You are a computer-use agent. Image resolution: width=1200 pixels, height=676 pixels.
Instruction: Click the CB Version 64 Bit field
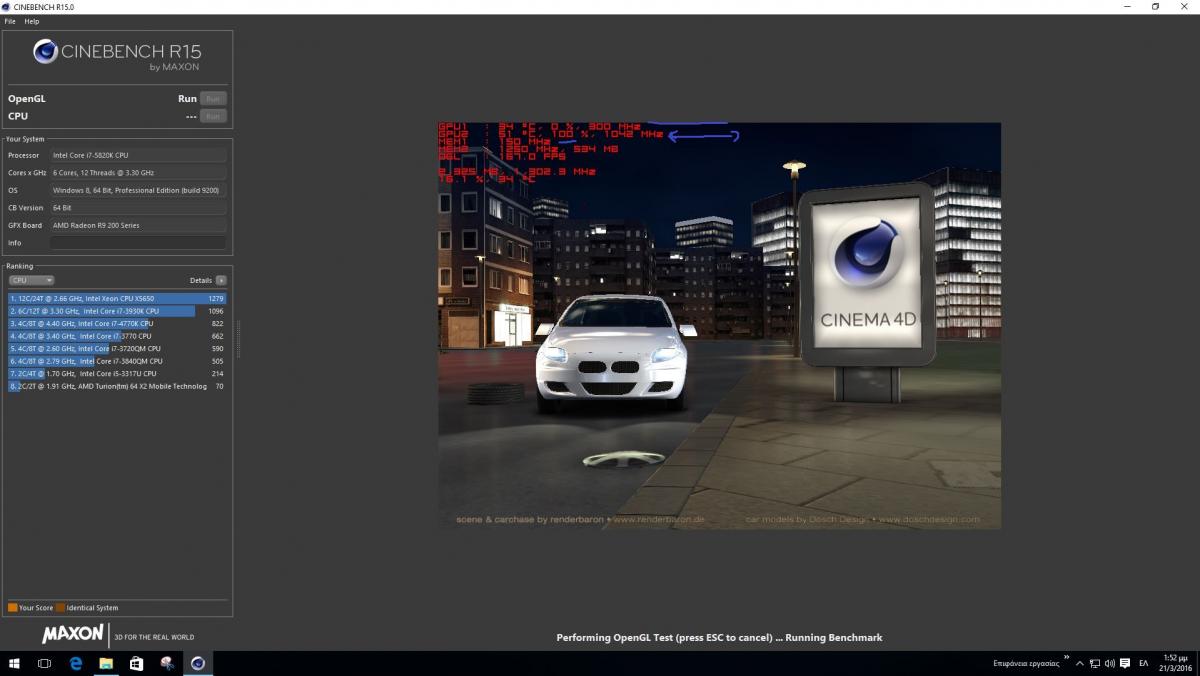point(138,208)
